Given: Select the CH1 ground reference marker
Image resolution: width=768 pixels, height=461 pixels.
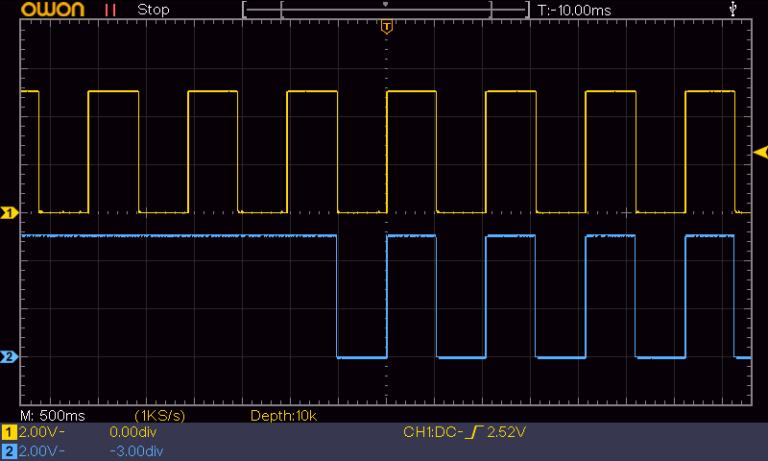Looking at the screenshot, I should point(10,213).
